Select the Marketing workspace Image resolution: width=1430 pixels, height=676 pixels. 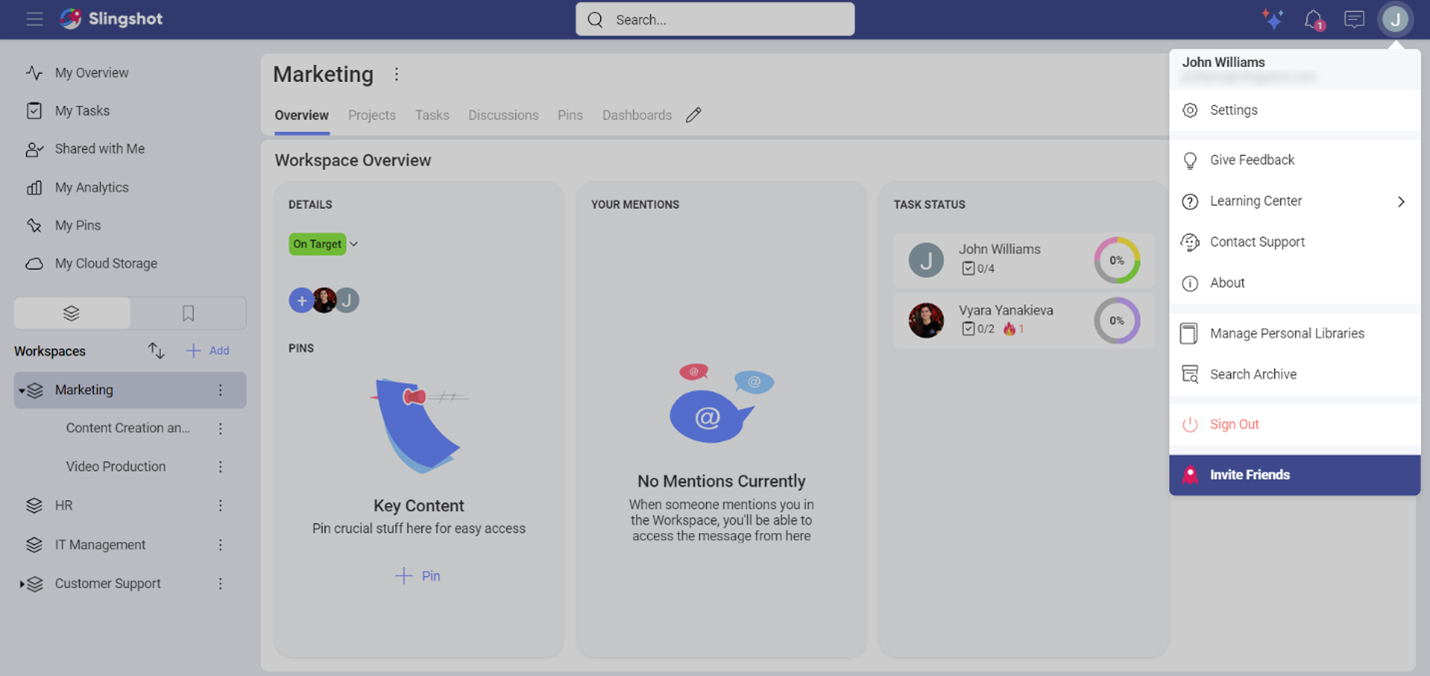click(x=84, y=390)
